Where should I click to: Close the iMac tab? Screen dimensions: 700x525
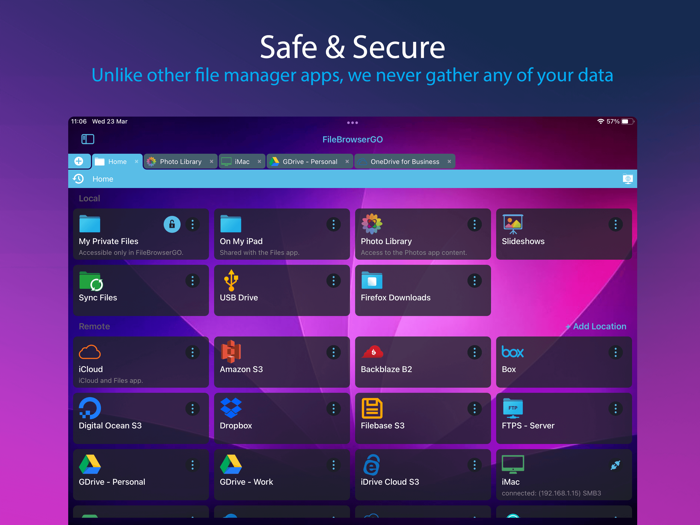[259, 162]
